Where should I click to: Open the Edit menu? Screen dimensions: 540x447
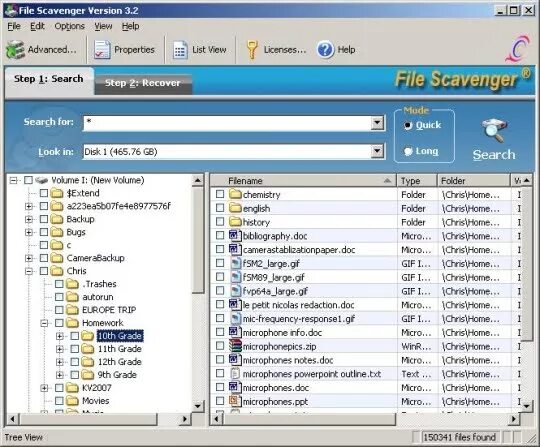click(37, 27)
